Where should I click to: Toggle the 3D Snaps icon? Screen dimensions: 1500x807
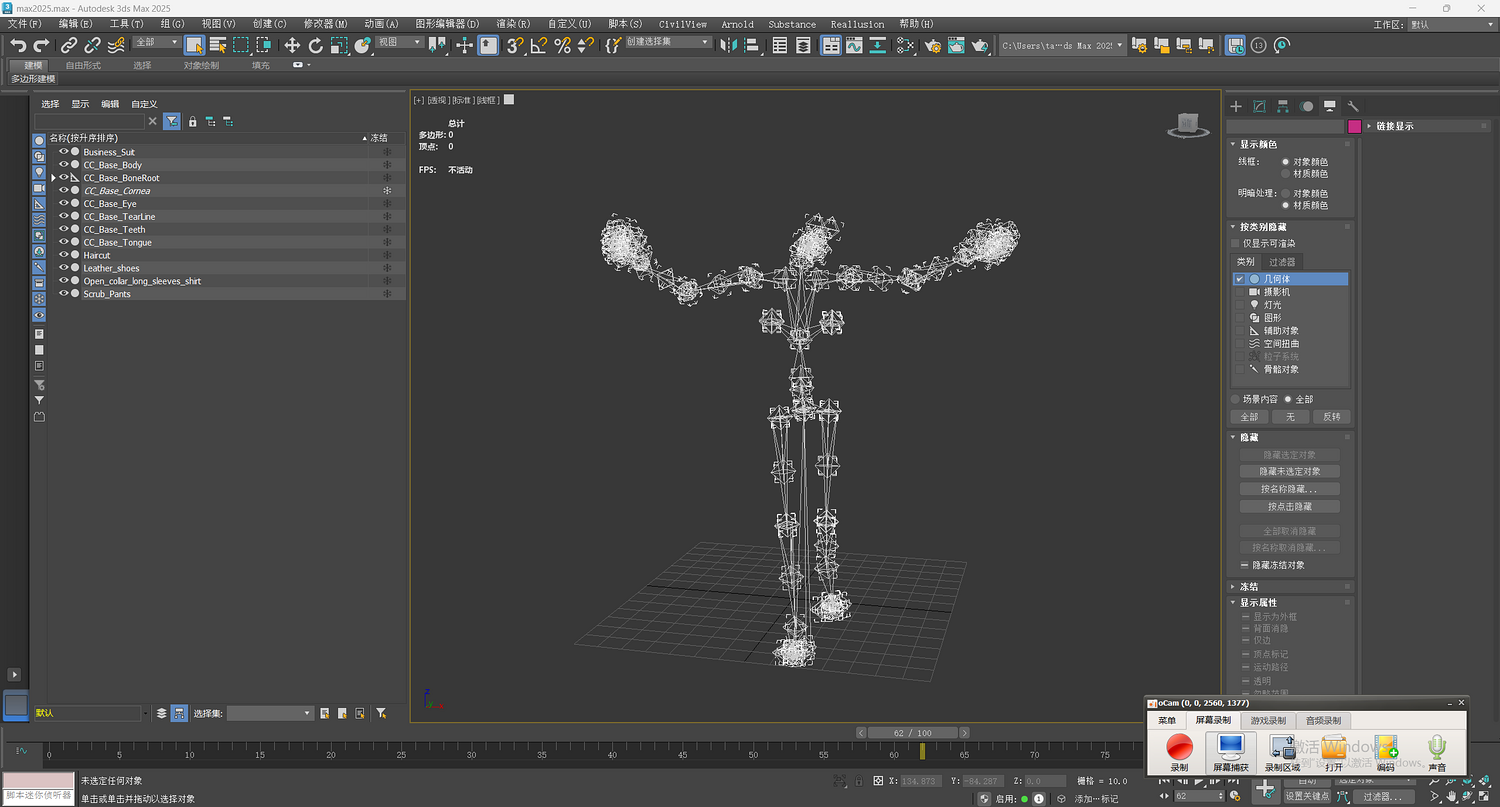click(x=514, y=45)
